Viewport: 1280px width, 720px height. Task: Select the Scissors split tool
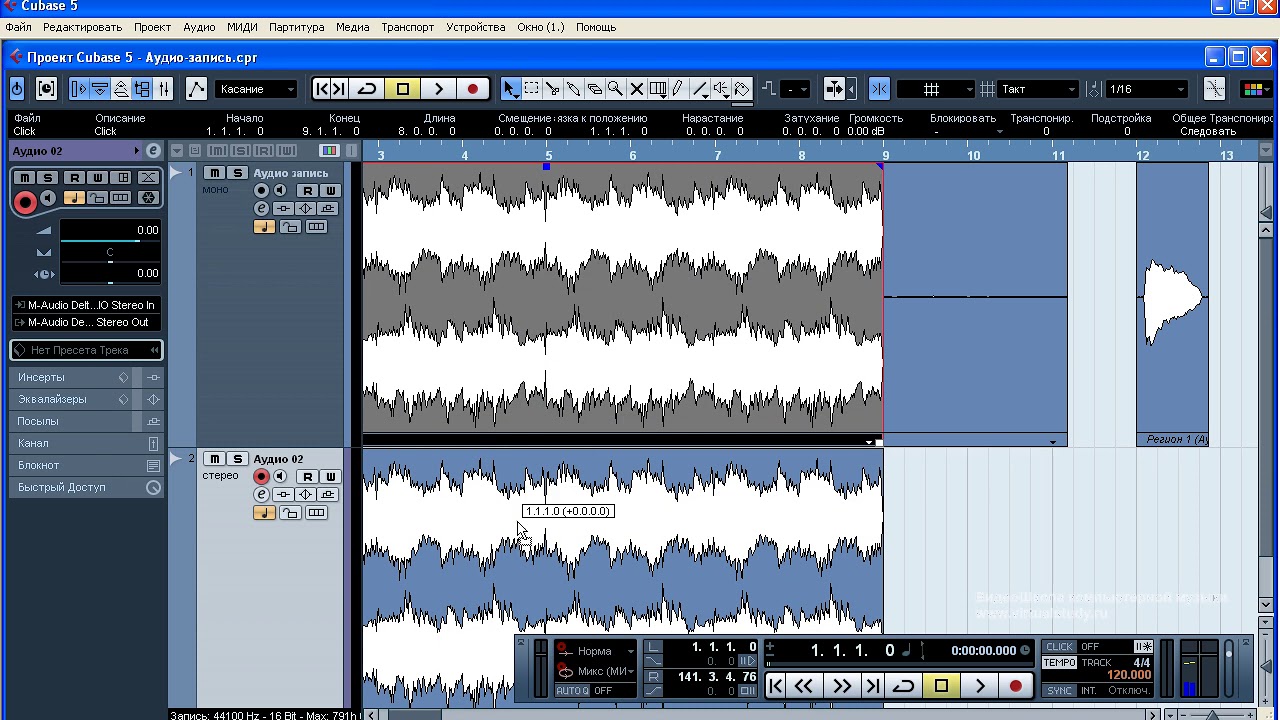pyautogui.click(x=552, y=89)
